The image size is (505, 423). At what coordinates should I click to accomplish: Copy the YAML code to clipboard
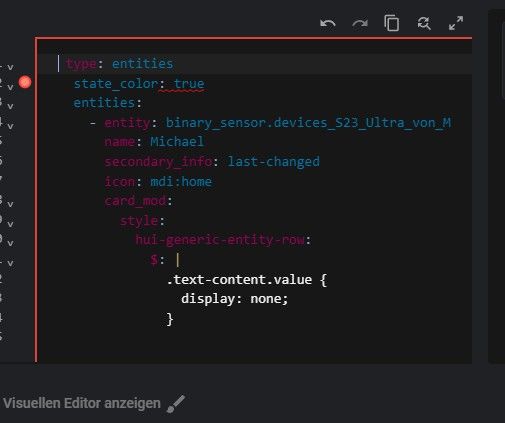[x=392, y=23]
